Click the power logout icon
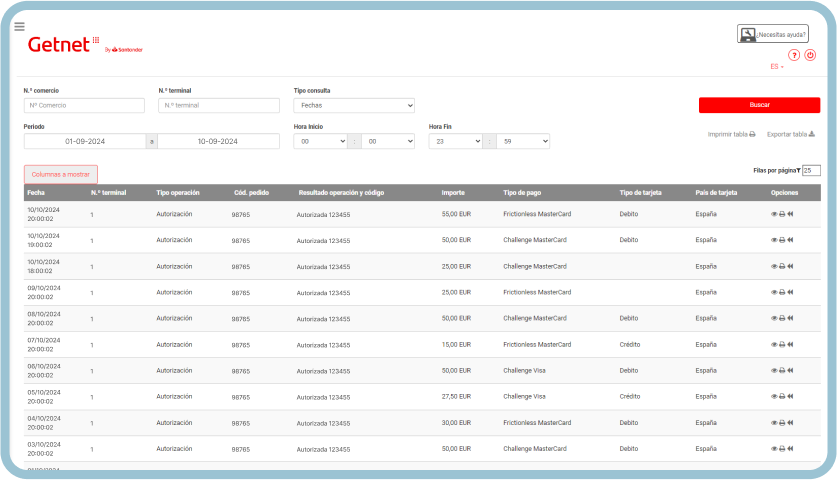Viewport: 837px width, 480px height. tap(810, 55)
